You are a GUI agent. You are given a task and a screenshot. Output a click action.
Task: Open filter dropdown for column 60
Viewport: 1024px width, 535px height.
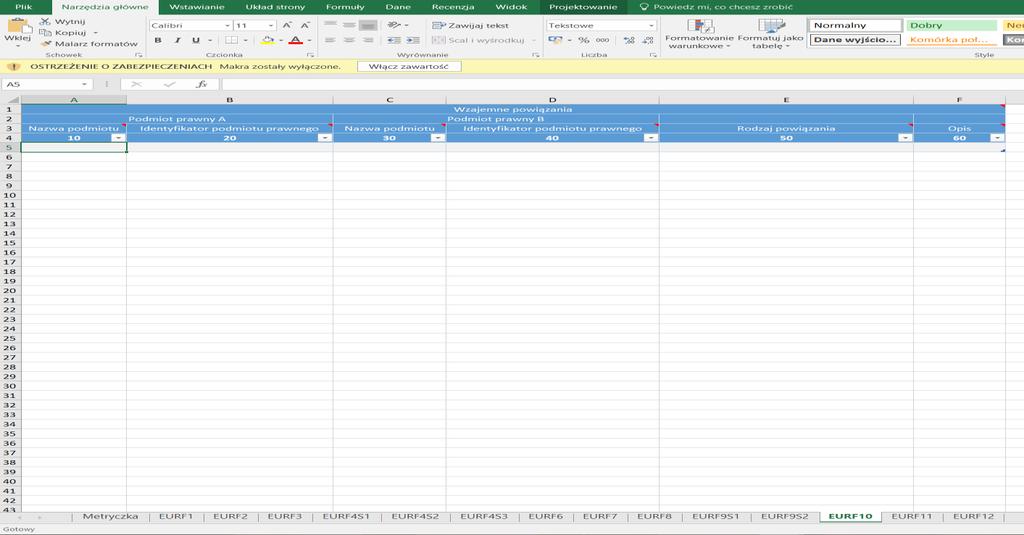click(x=997, y=138)
